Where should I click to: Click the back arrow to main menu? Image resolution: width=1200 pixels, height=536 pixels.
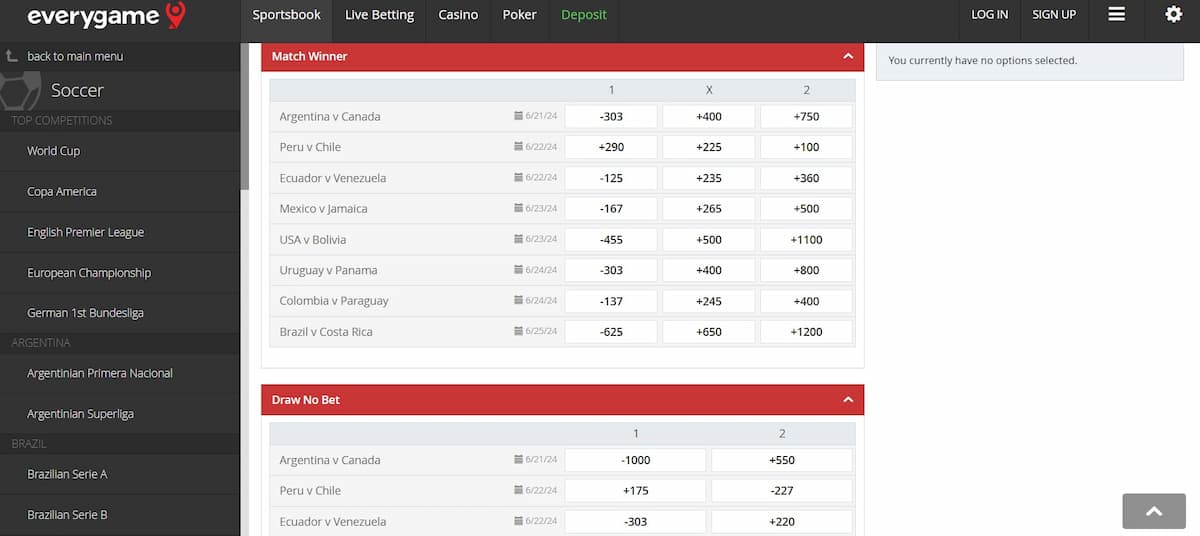[12, 56]
